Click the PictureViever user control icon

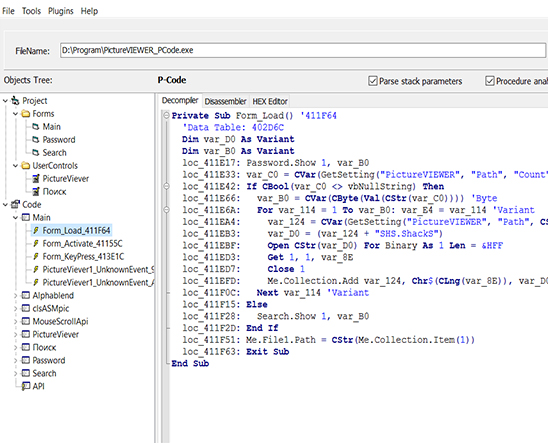point(36,179)
